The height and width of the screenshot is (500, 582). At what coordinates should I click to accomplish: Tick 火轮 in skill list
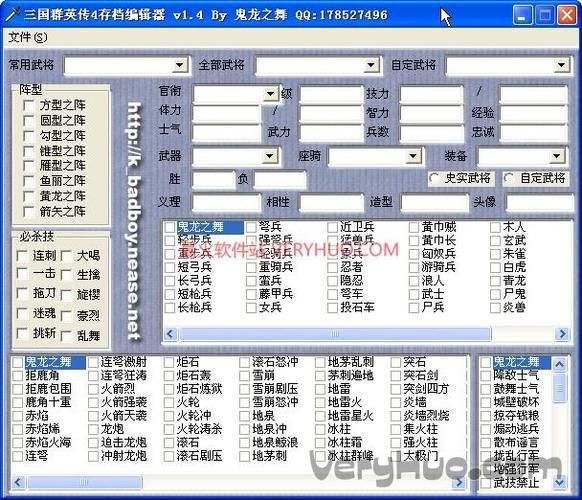[169, 402]
